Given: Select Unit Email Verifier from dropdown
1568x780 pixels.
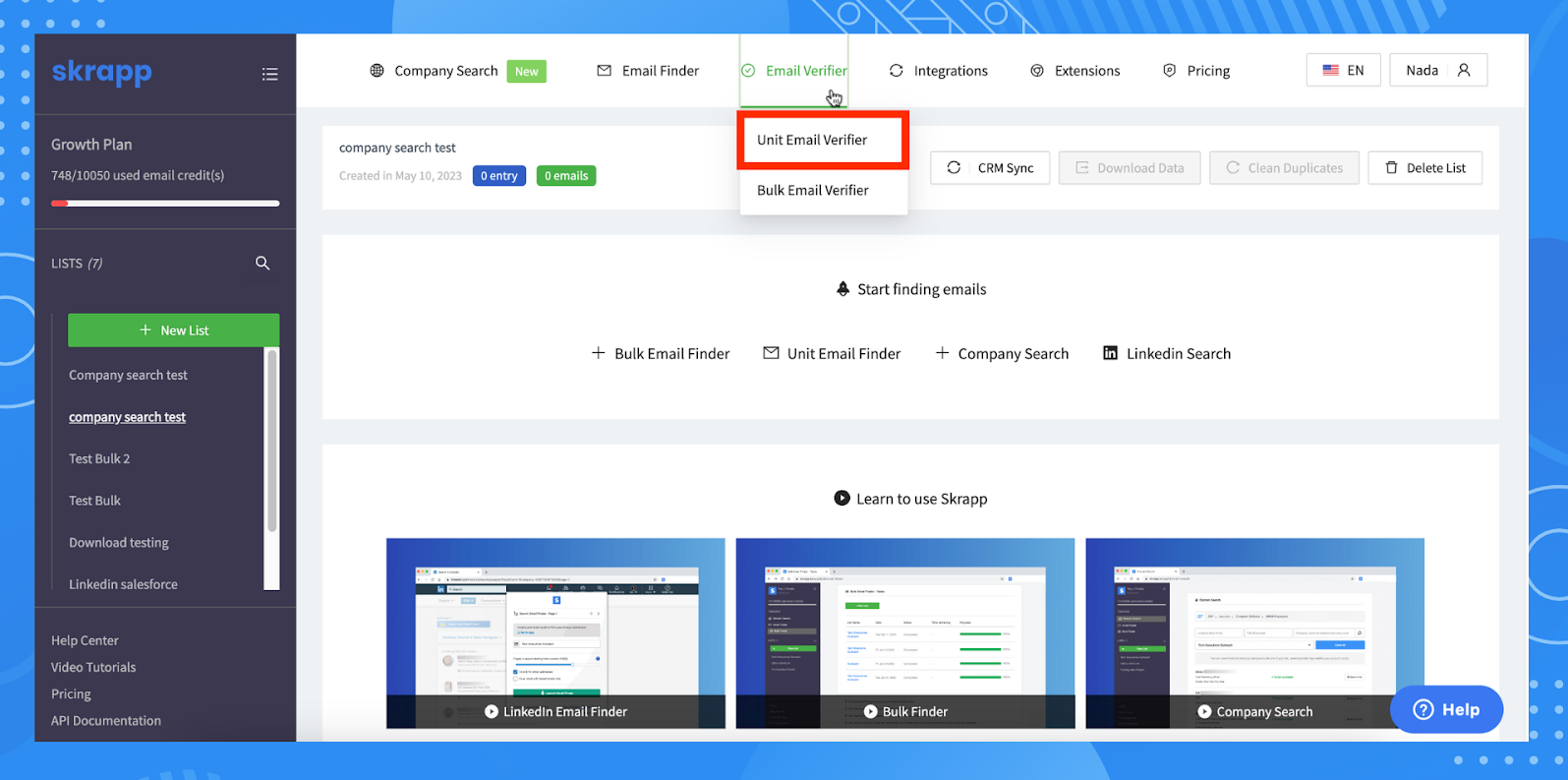Looking at the screenshot, I should point(823,140).
